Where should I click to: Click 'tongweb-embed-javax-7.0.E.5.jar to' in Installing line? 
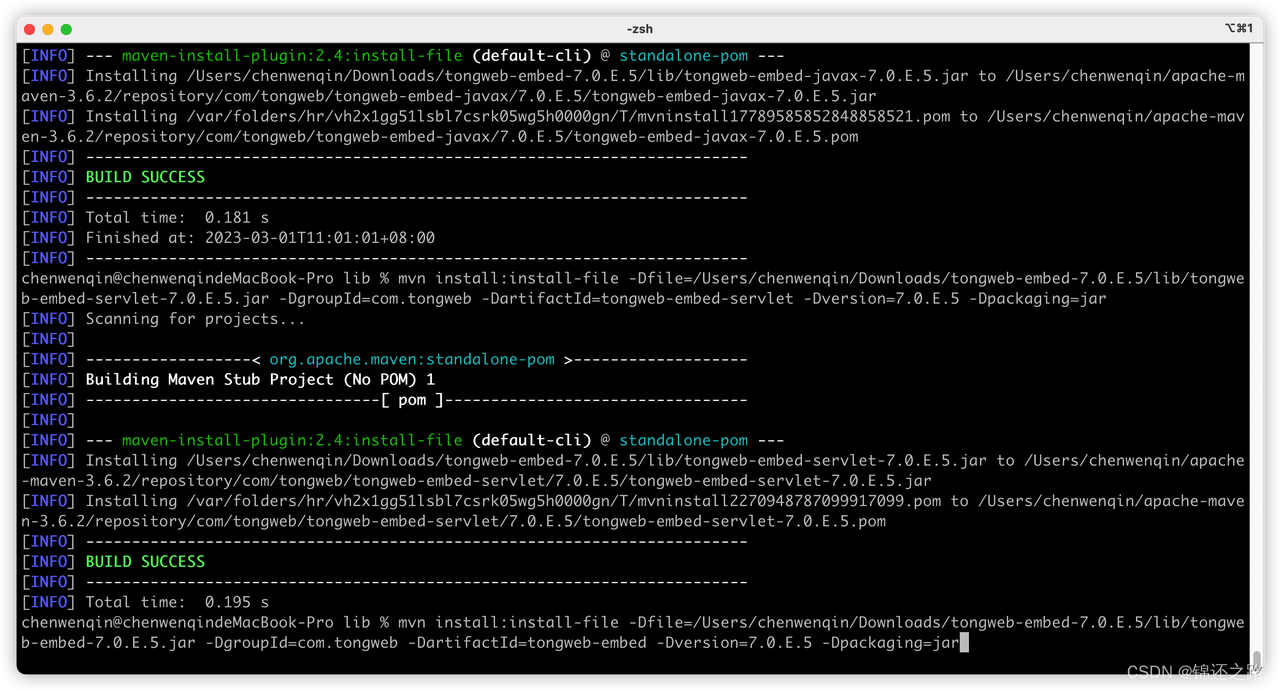click(x=840, y=76)
